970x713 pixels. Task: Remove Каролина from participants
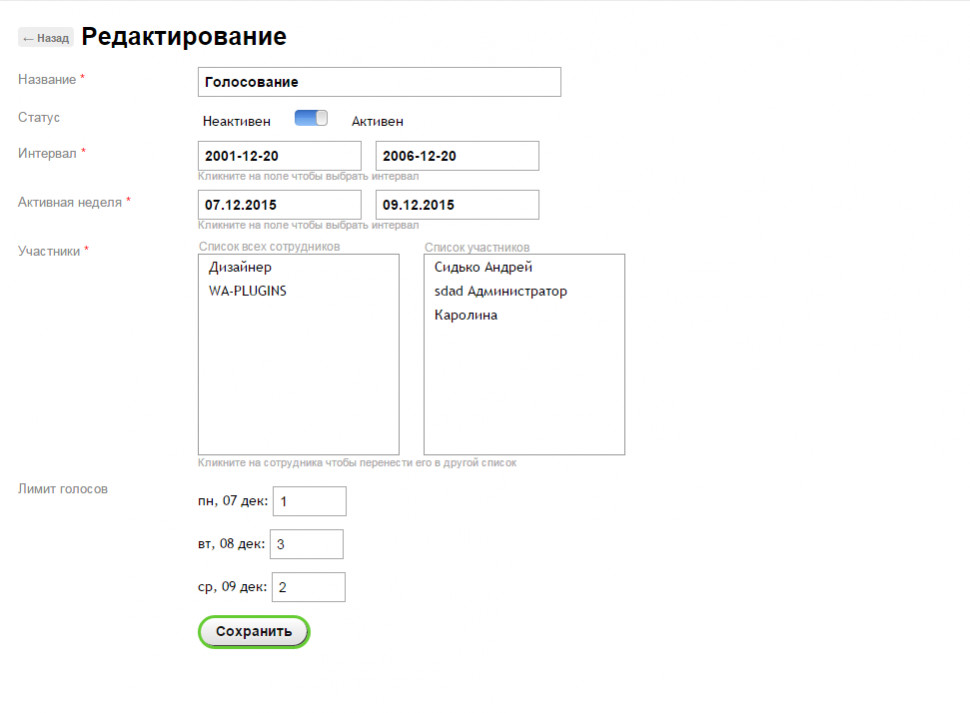pos(466,315)
